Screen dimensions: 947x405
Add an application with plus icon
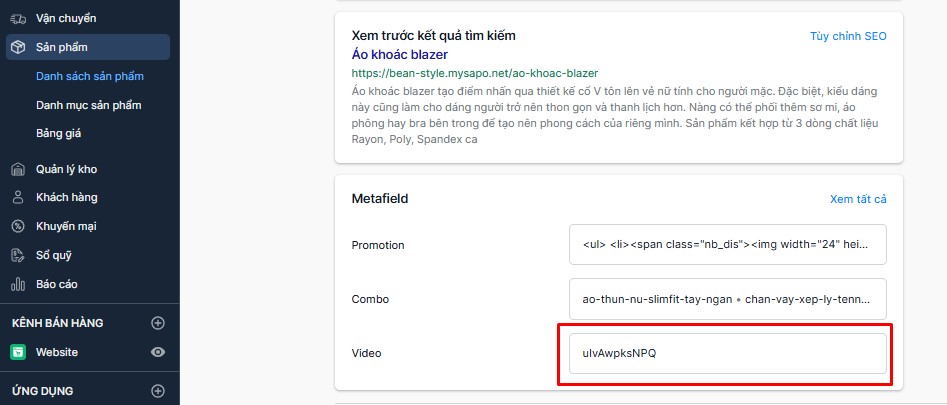[x=158, y=391]
